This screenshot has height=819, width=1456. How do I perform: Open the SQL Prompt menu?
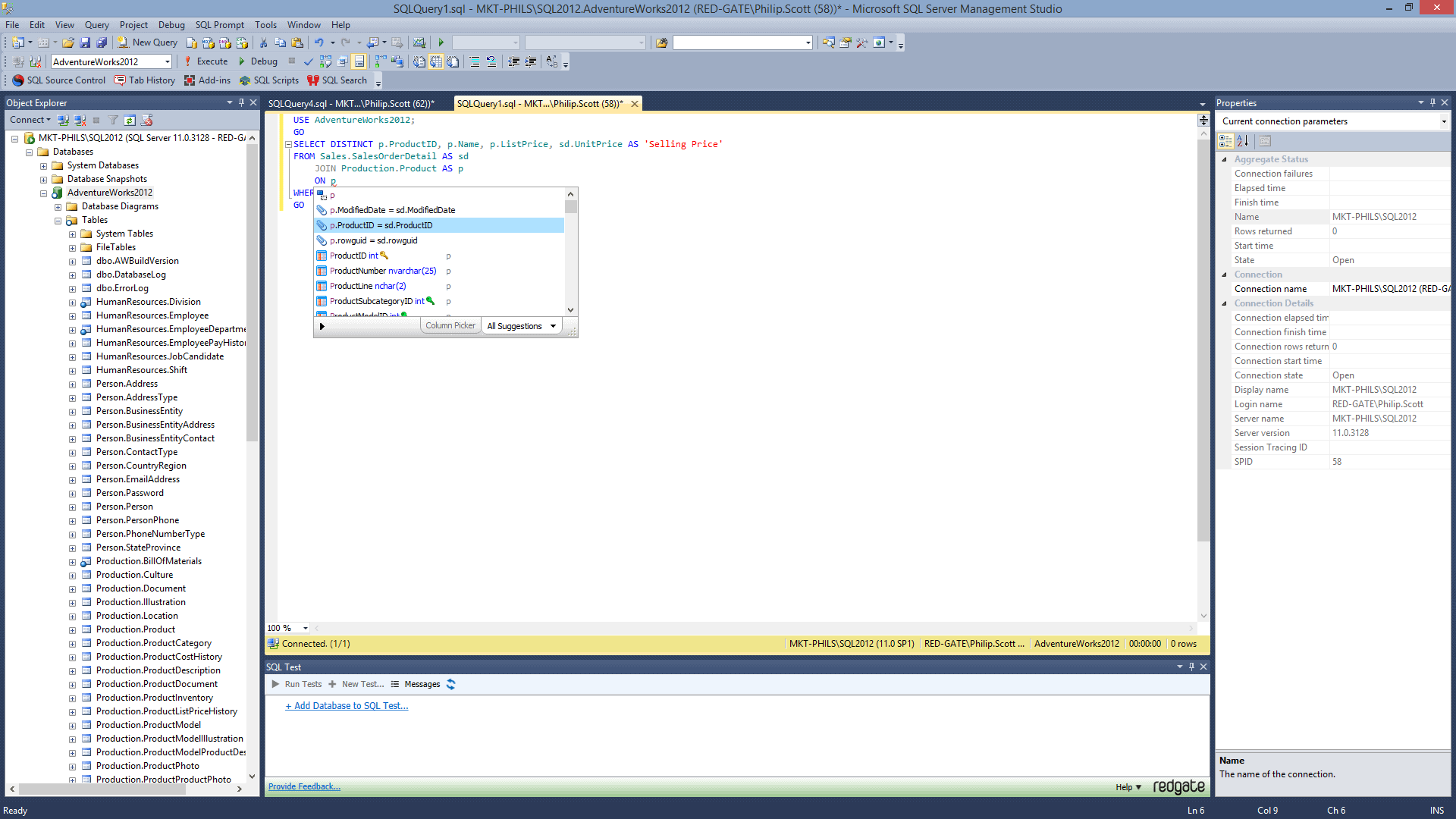[x=219, y=24]
